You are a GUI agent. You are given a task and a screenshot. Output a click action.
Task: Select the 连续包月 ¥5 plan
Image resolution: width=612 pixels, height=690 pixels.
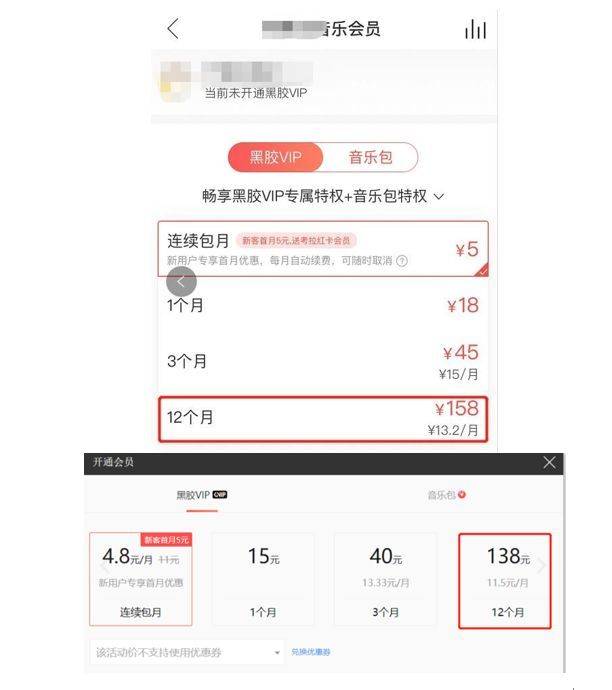(323, 249)
